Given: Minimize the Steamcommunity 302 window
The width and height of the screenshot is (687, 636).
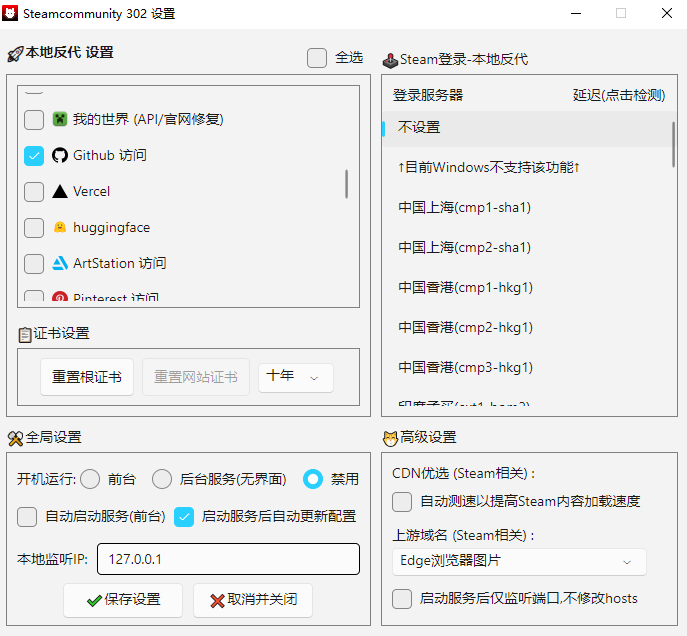Looking at the screenshot, I should pos(576,14).
